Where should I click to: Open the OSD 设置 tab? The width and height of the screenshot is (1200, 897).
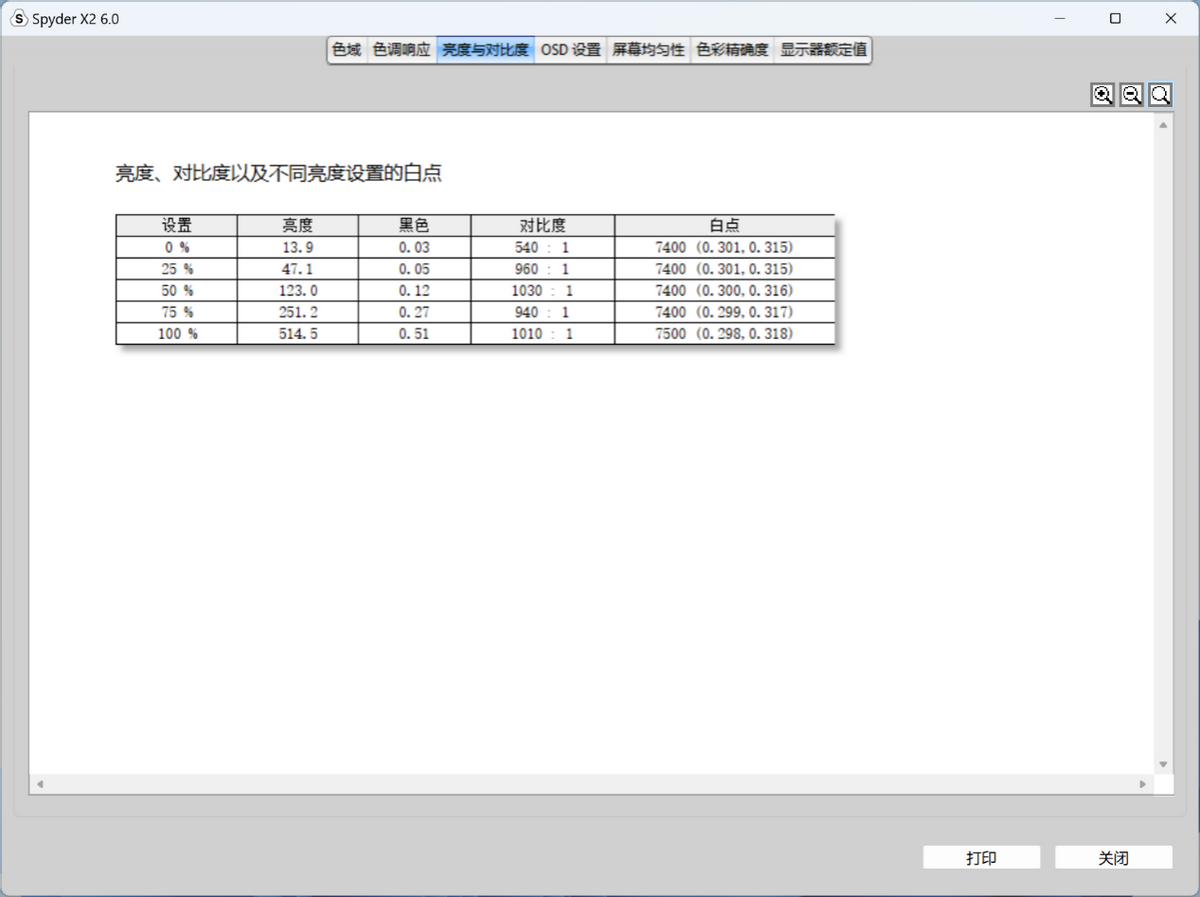571,49
